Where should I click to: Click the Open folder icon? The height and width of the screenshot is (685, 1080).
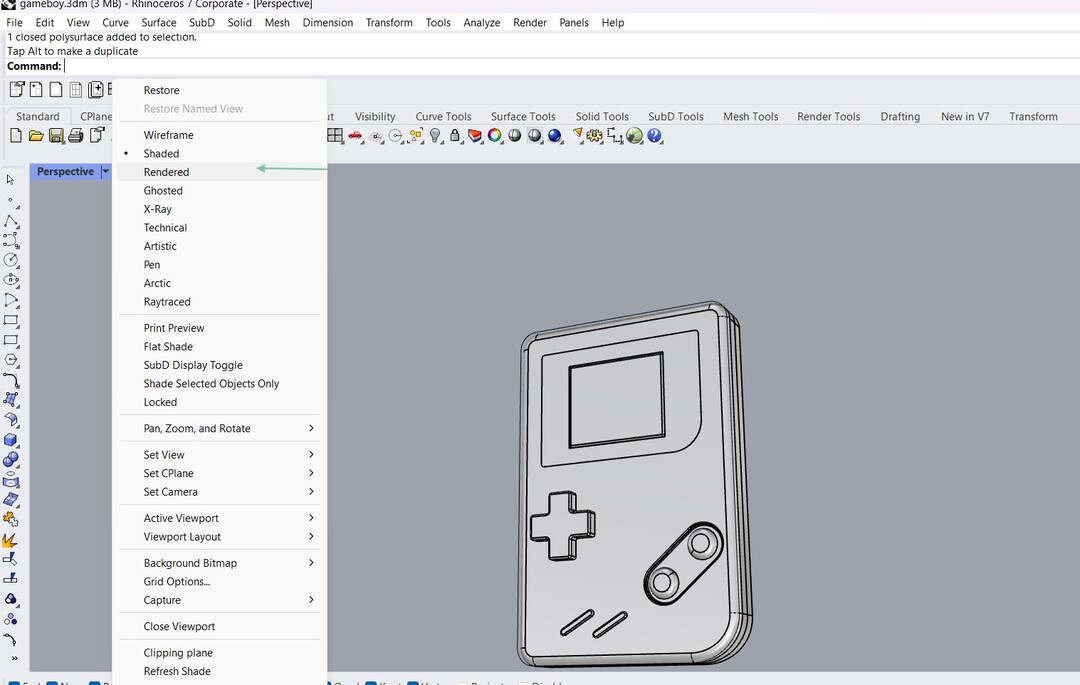36,136
